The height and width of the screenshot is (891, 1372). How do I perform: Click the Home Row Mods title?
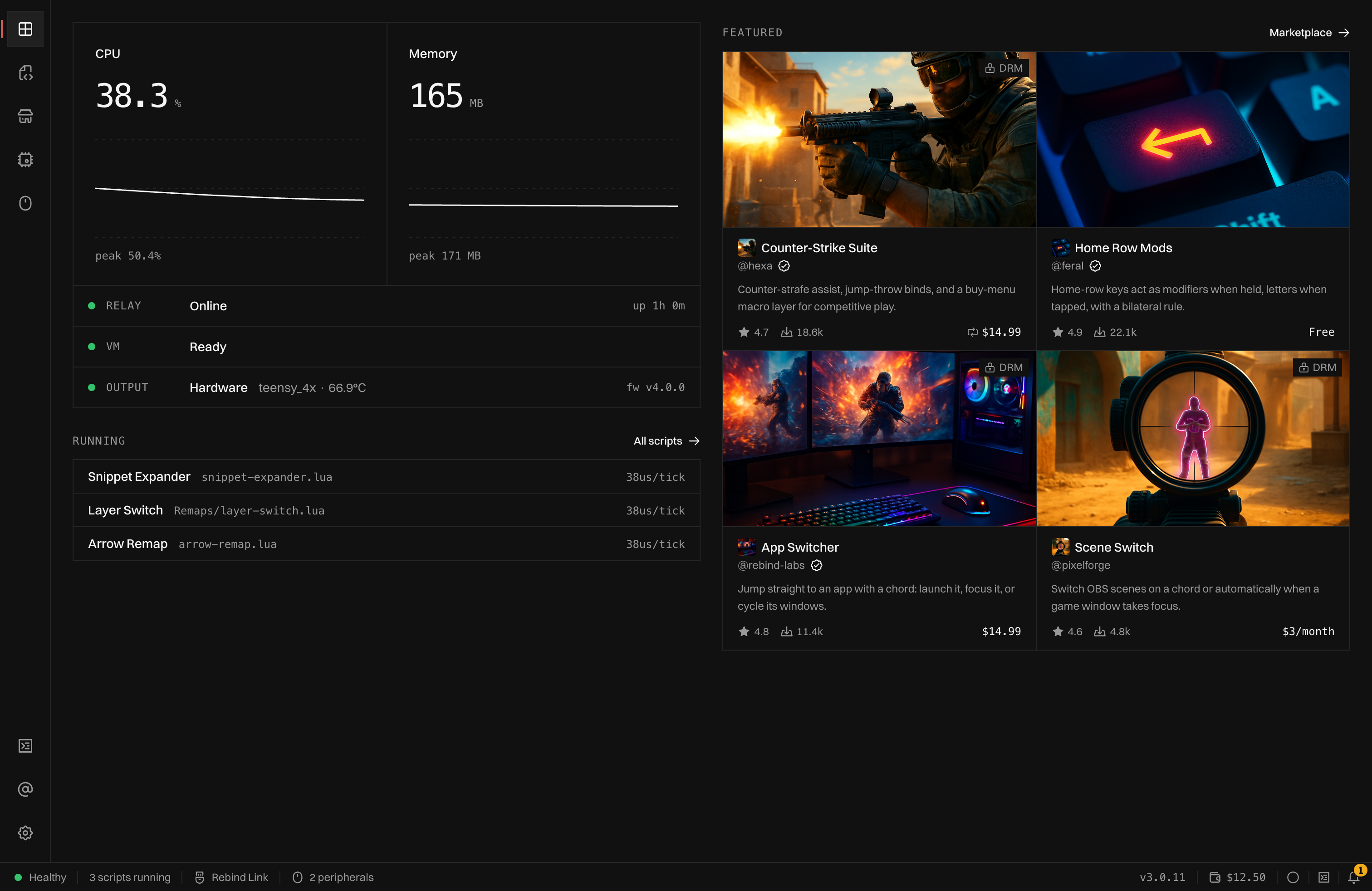coord(1123,248)
